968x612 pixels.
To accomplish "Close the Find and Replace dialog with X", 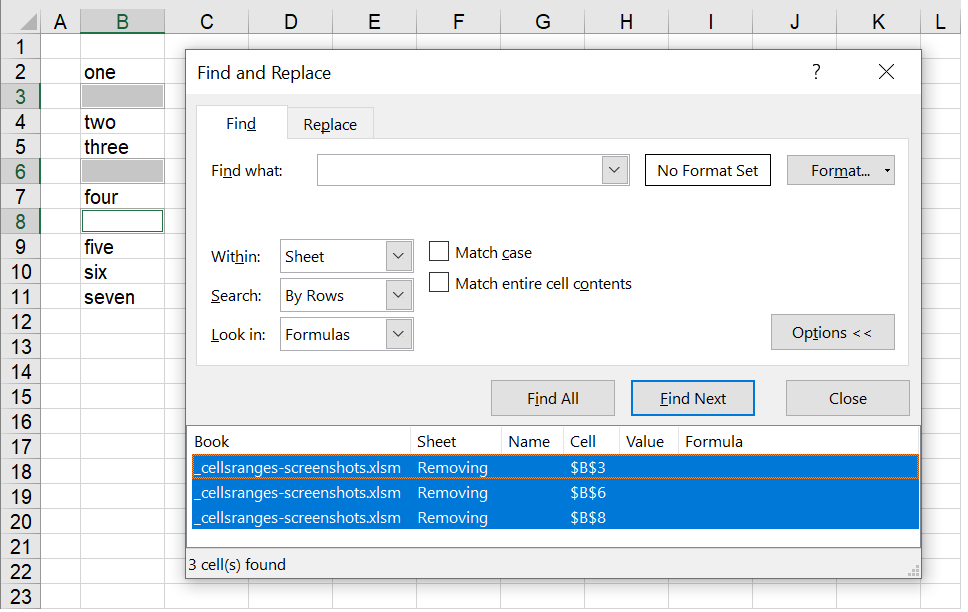I will coord(887,72).
